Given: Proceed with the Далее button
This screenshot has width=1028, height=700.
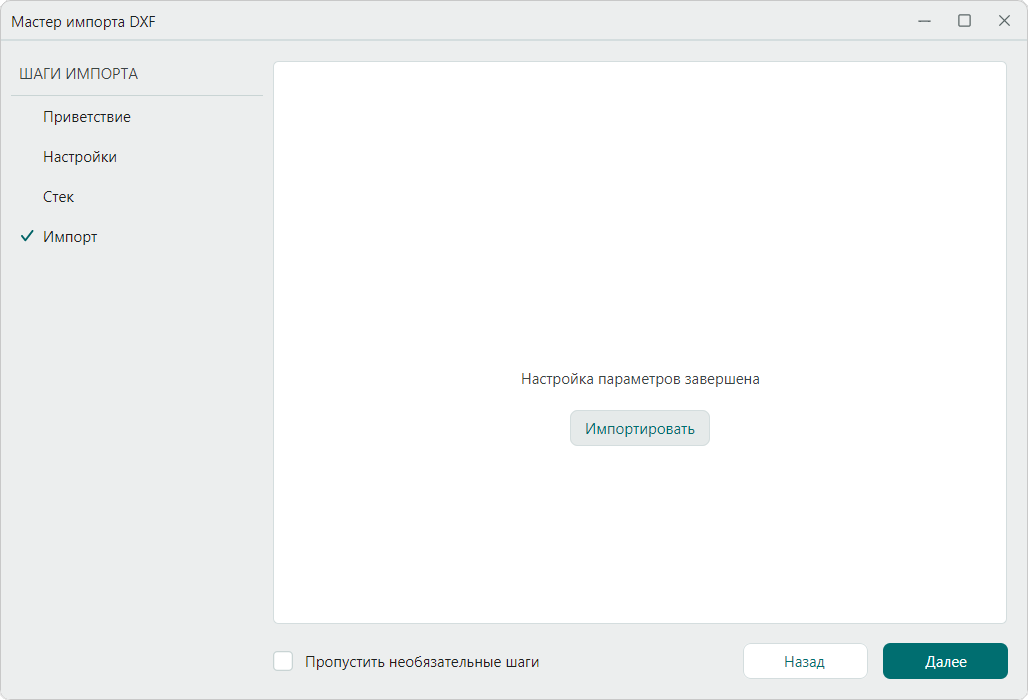Looking at the screenshot, I should click(x=945, y=661).
